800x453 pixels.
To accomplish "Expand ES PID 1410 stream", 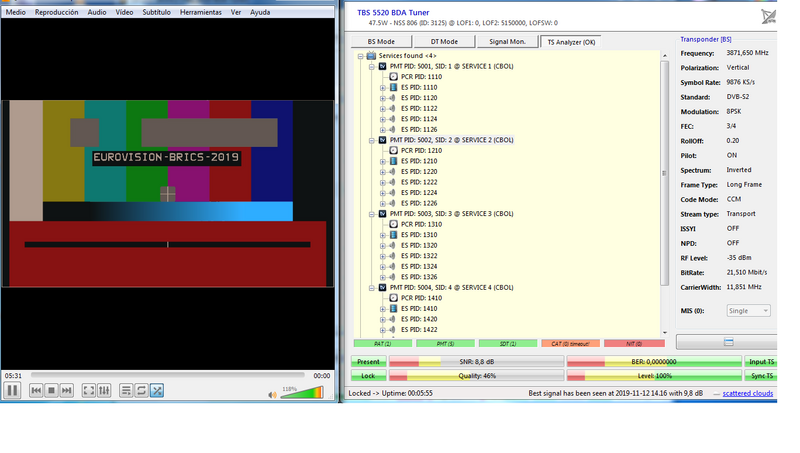I will coord(383,309).
